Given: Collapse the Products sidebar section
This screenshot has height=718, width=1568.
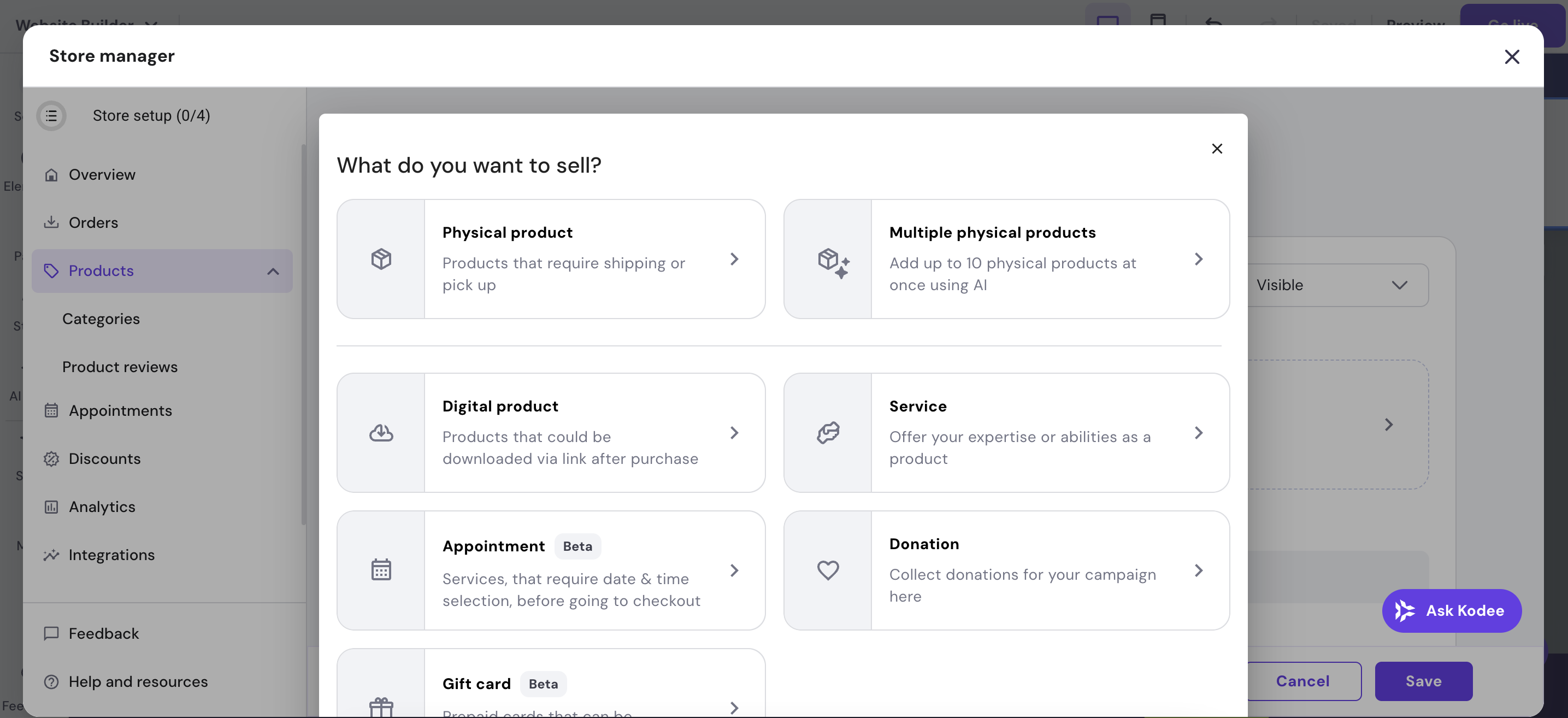Looking at the screenshot, I should pyautogui.click(x=273, y=271).
